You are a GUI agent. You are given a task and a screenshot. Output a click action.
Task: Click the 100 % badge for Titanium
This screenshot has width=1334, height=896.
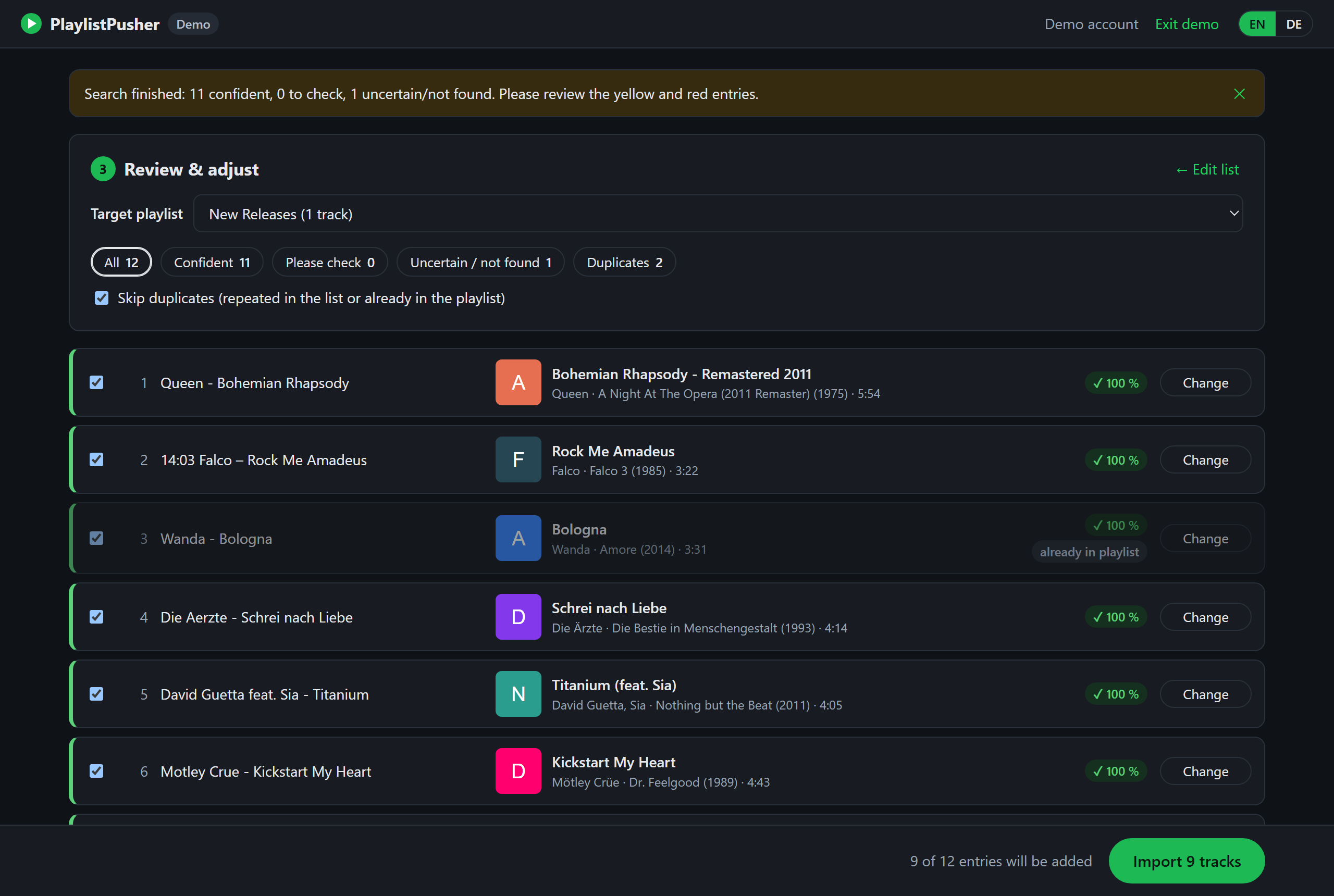[x=1116, y=694]
